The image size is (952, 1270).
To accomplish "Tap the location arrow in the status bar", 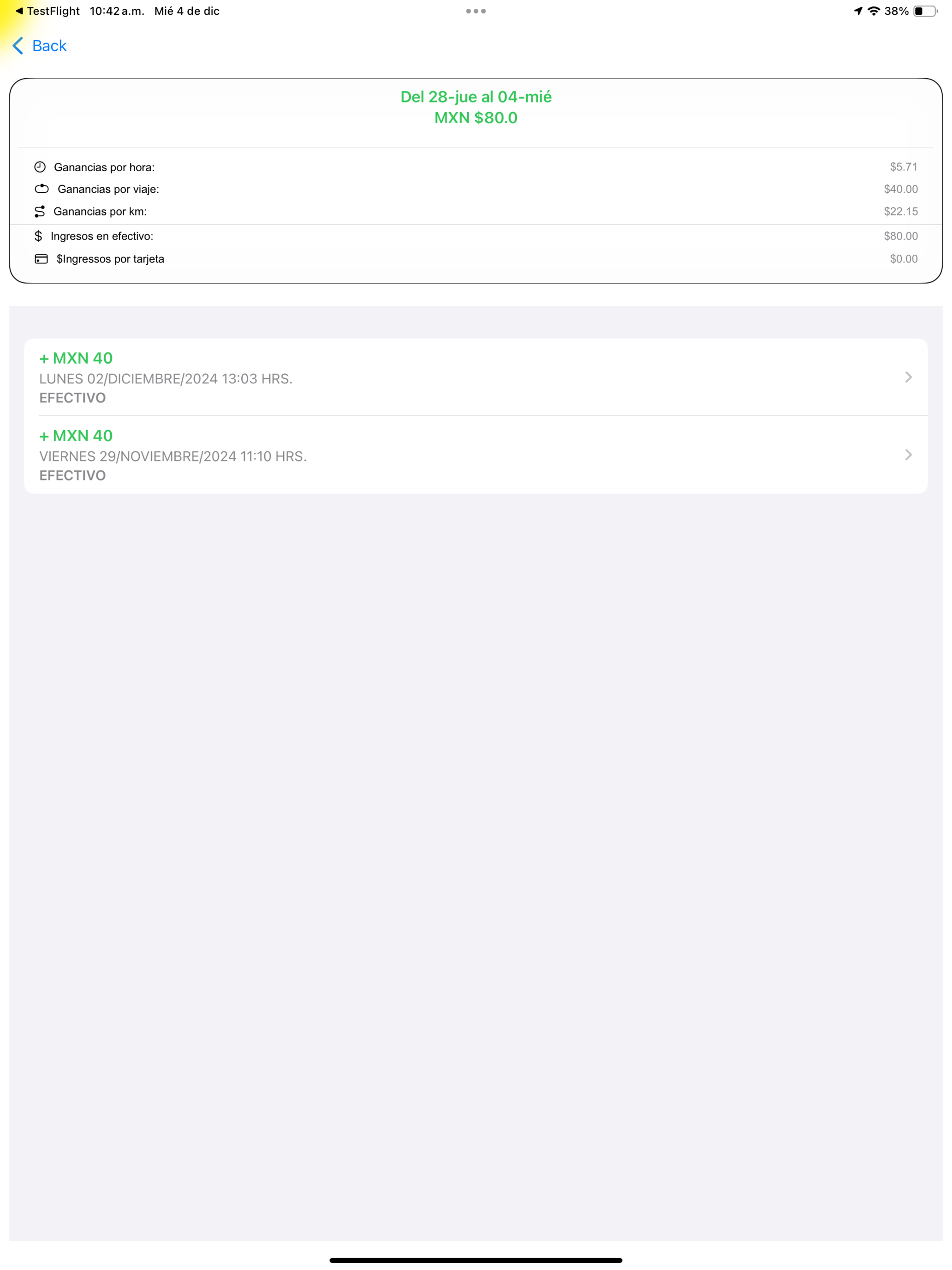I will click(858, 11).
